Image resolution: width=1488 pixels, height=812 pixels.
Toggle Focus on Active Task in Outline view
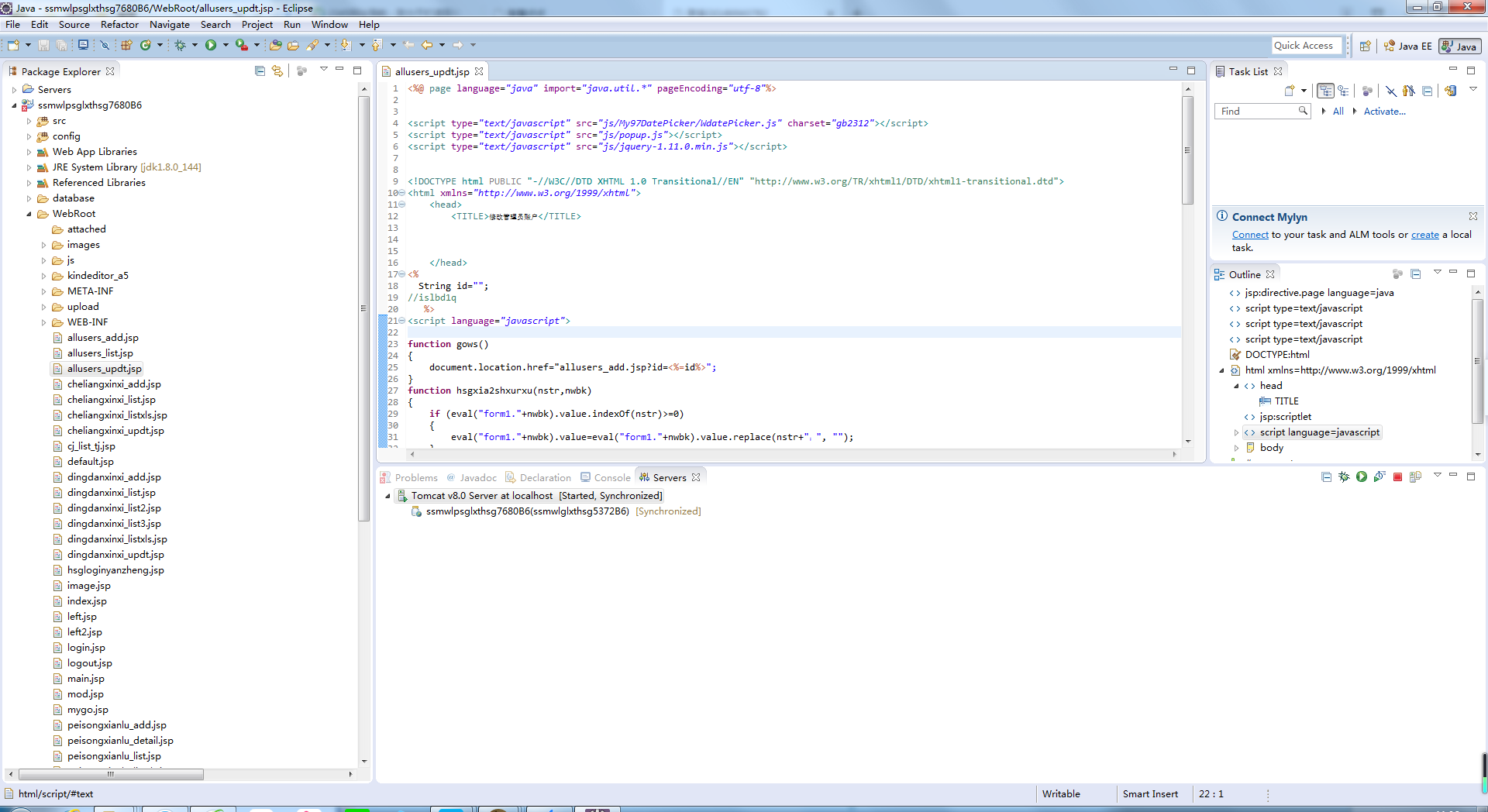pyautogui.click(x=1397, y=274)
